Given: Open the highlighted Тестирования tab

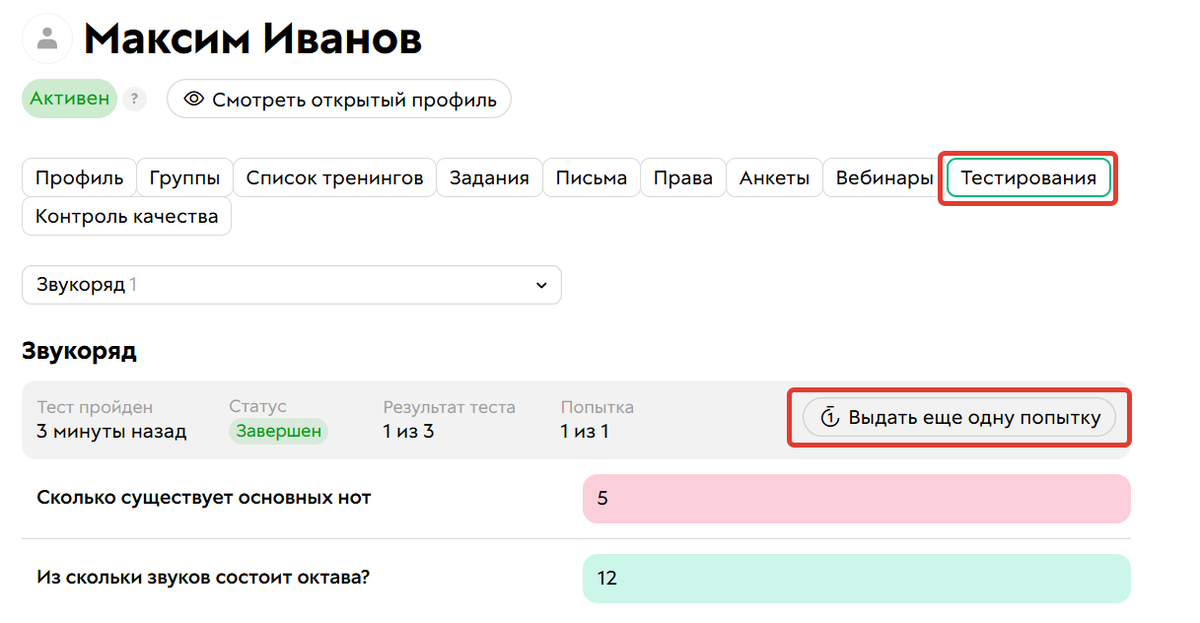Looking at the screenshot, I should pos(1027,177).
